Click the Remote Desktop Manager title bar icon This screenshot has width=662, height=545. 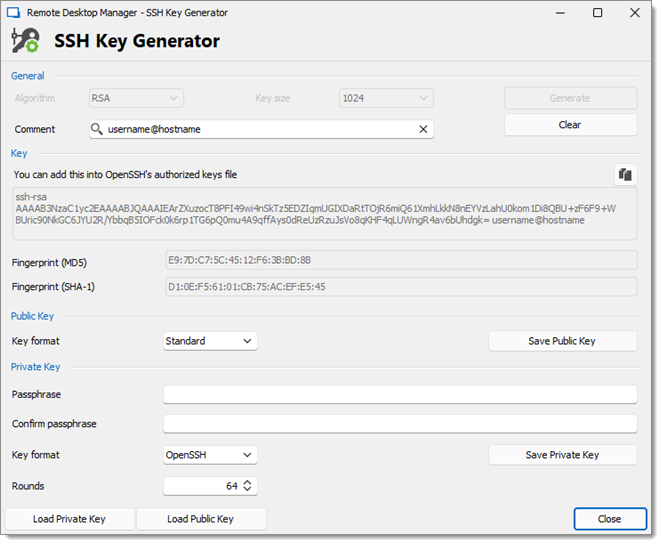click(14, 13)
